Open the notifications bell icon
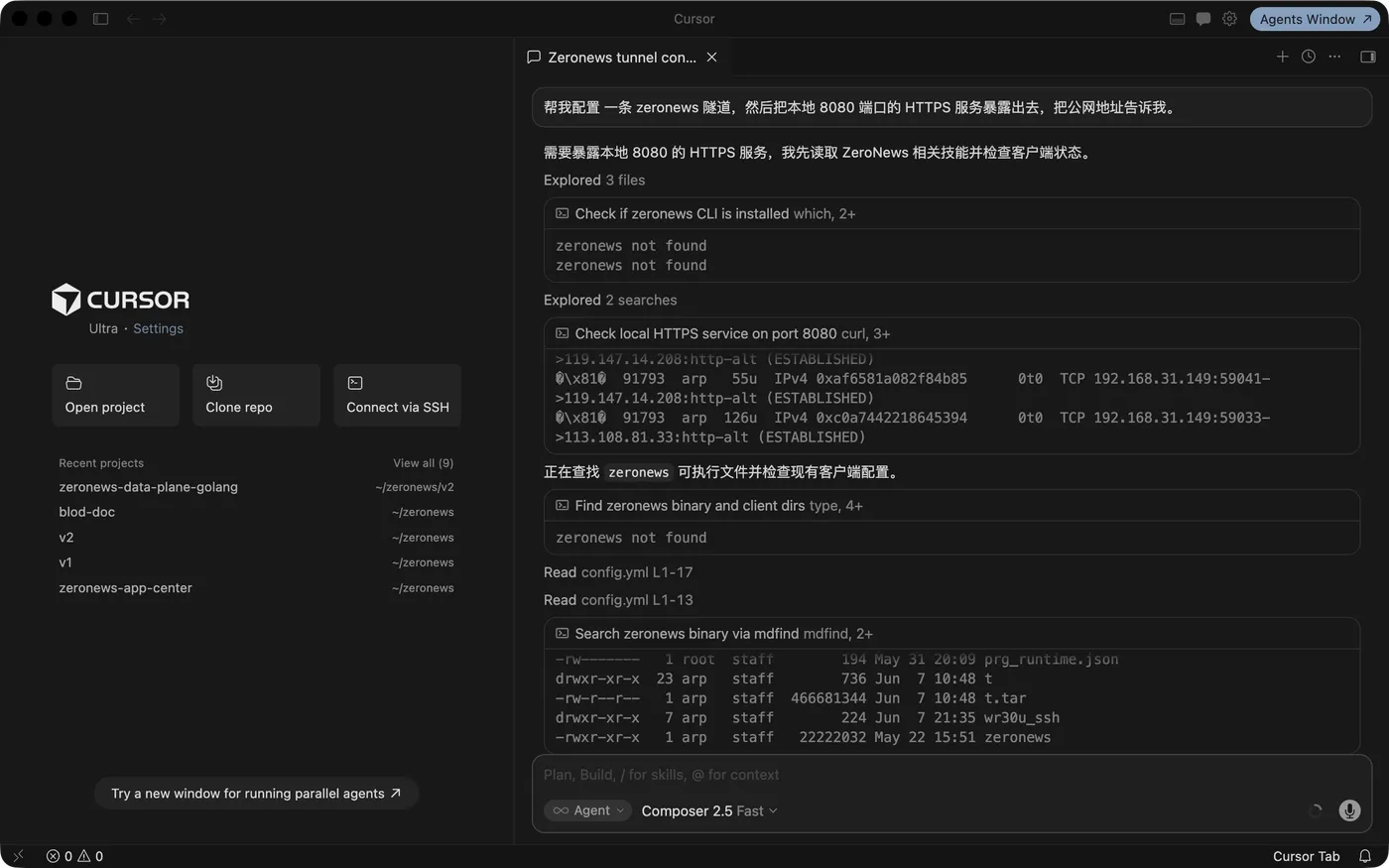The height and width of the screenshot is (868, 1389). tap(1365, 856)
